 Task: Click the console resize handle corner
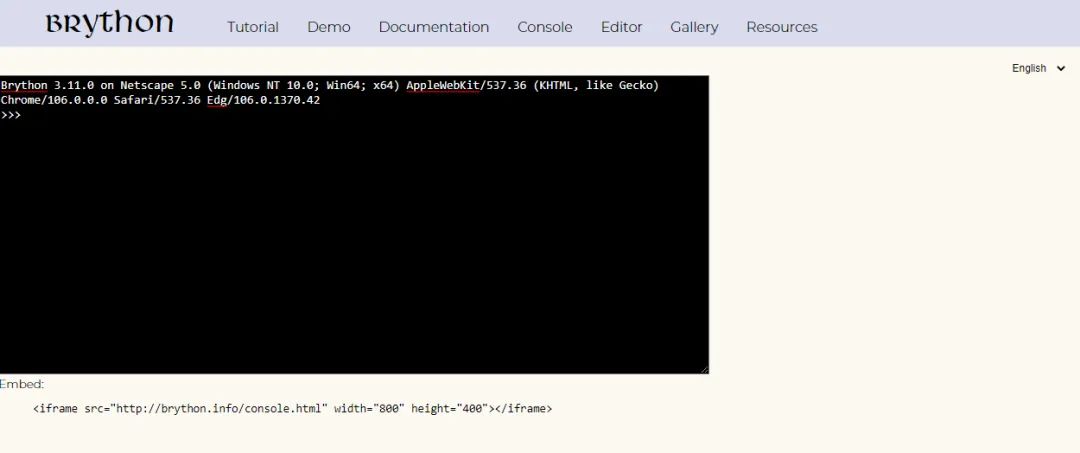click(704, 370)
